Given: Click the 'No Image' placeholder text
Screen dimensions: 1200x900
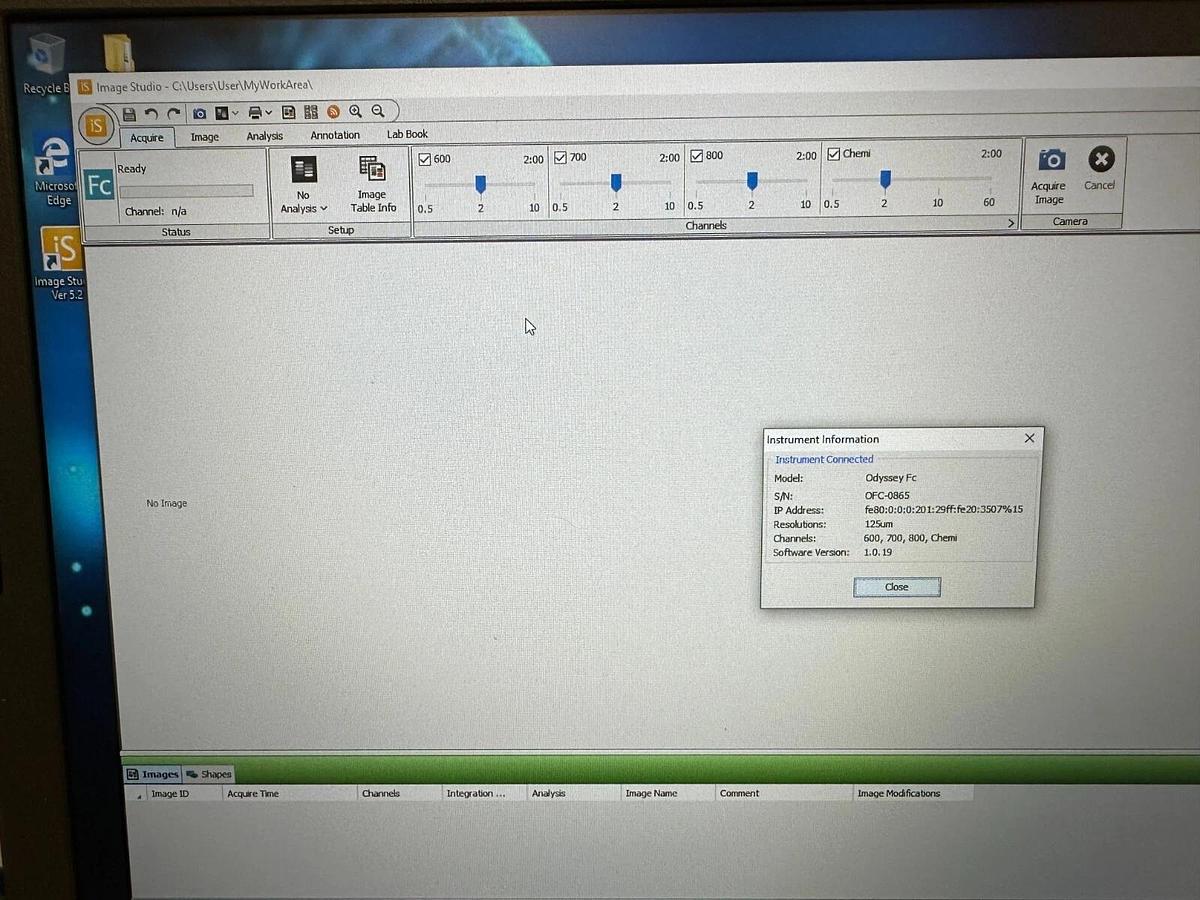Looking at the screenshot, I should pyautogui.click(x=167, y=503).
